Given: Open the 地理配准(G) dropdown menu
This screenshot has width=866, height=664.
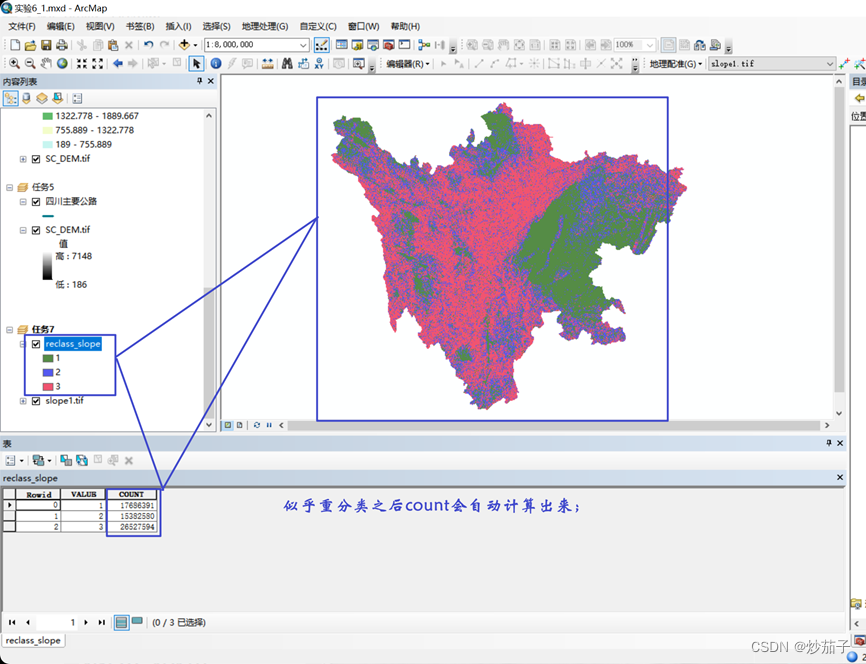Looking at the screenshot, I should 676,64.
